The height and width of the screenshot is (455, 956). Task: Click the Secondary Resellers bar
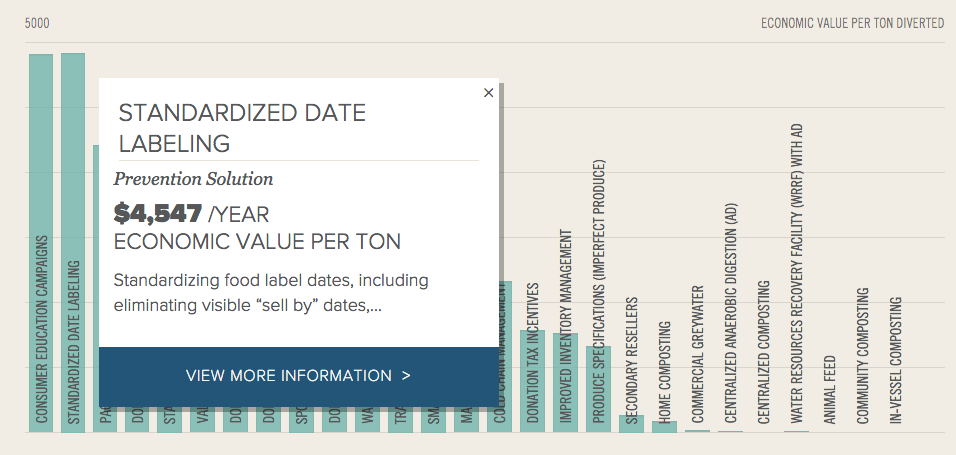[631, 423]
